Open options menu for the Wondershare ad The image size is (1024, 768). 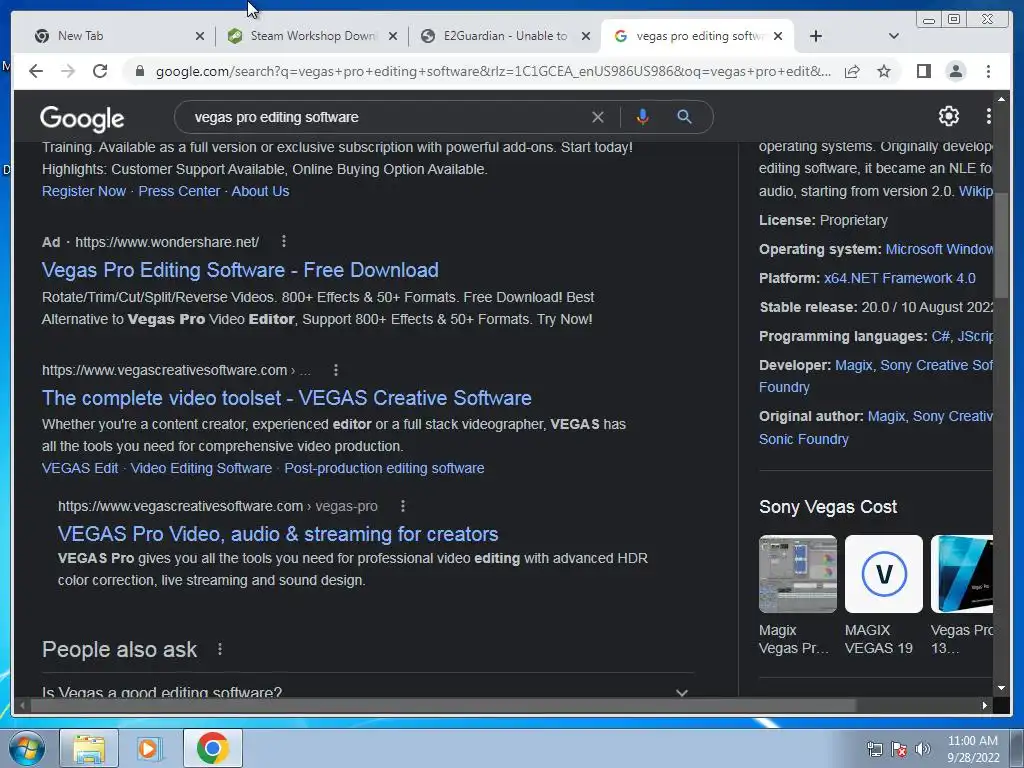coord(283,242)
